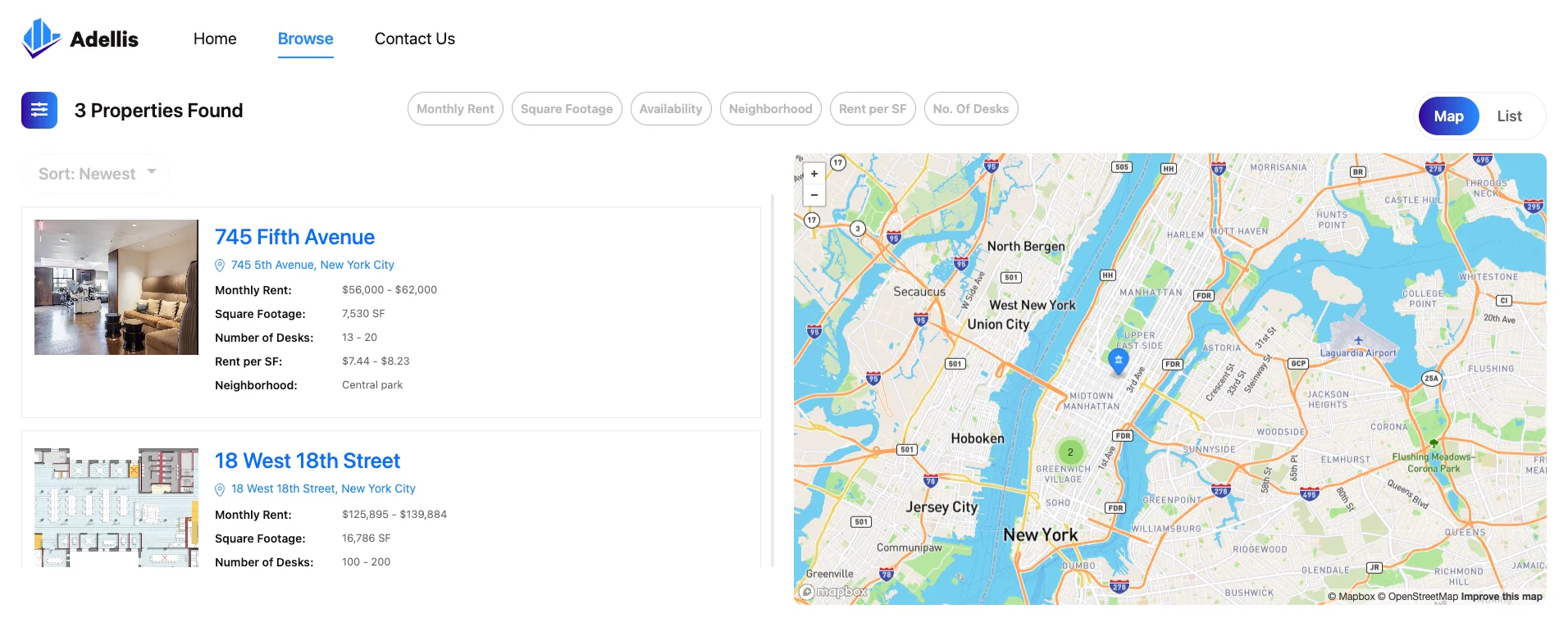Click the 3 Properties Found heading
This screenshot has height=618, width=1568.
pyautogui.click(x=158, y=111)
